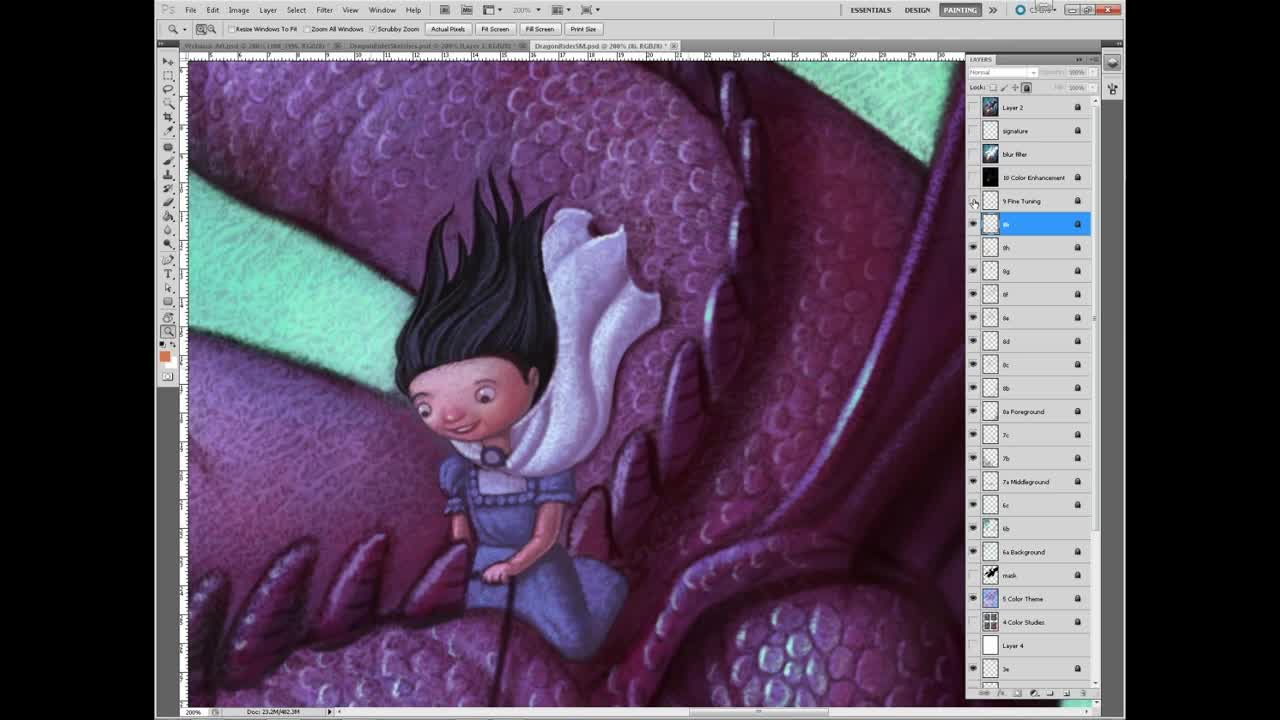Select the Blur tool
Viewport: 1280px width, 720px height.
[x=168, y=231]
